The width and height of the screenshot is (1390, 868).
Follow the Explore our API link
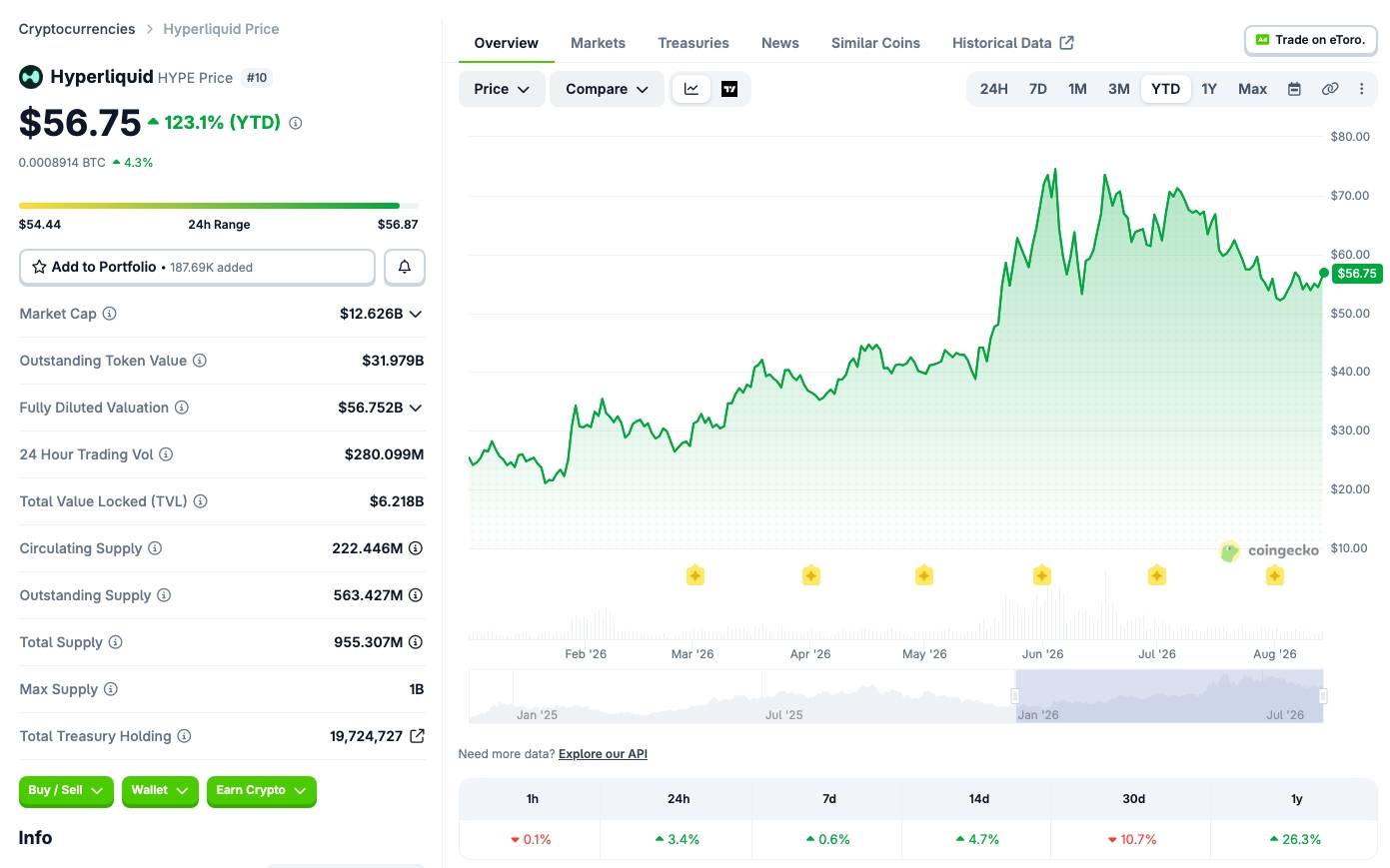[x=603, y=754]
